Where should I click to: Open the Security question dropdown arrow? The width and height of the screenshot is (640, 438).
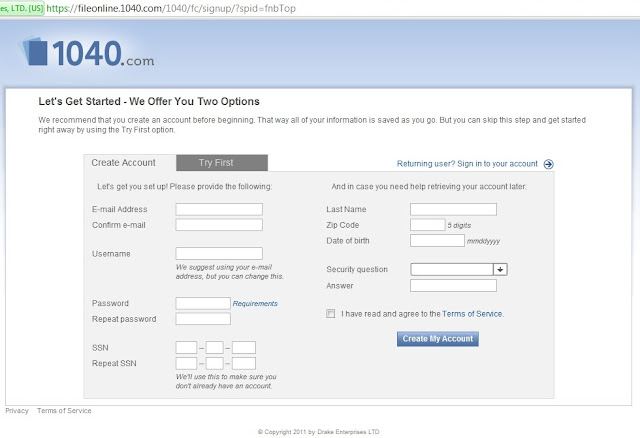tap(500, 269)
